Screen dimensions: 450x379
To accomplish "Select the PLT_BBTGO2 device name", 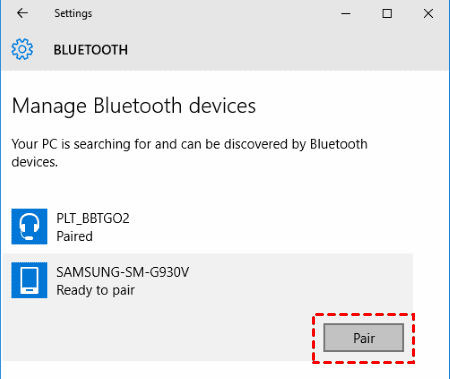I will point(93,218).
